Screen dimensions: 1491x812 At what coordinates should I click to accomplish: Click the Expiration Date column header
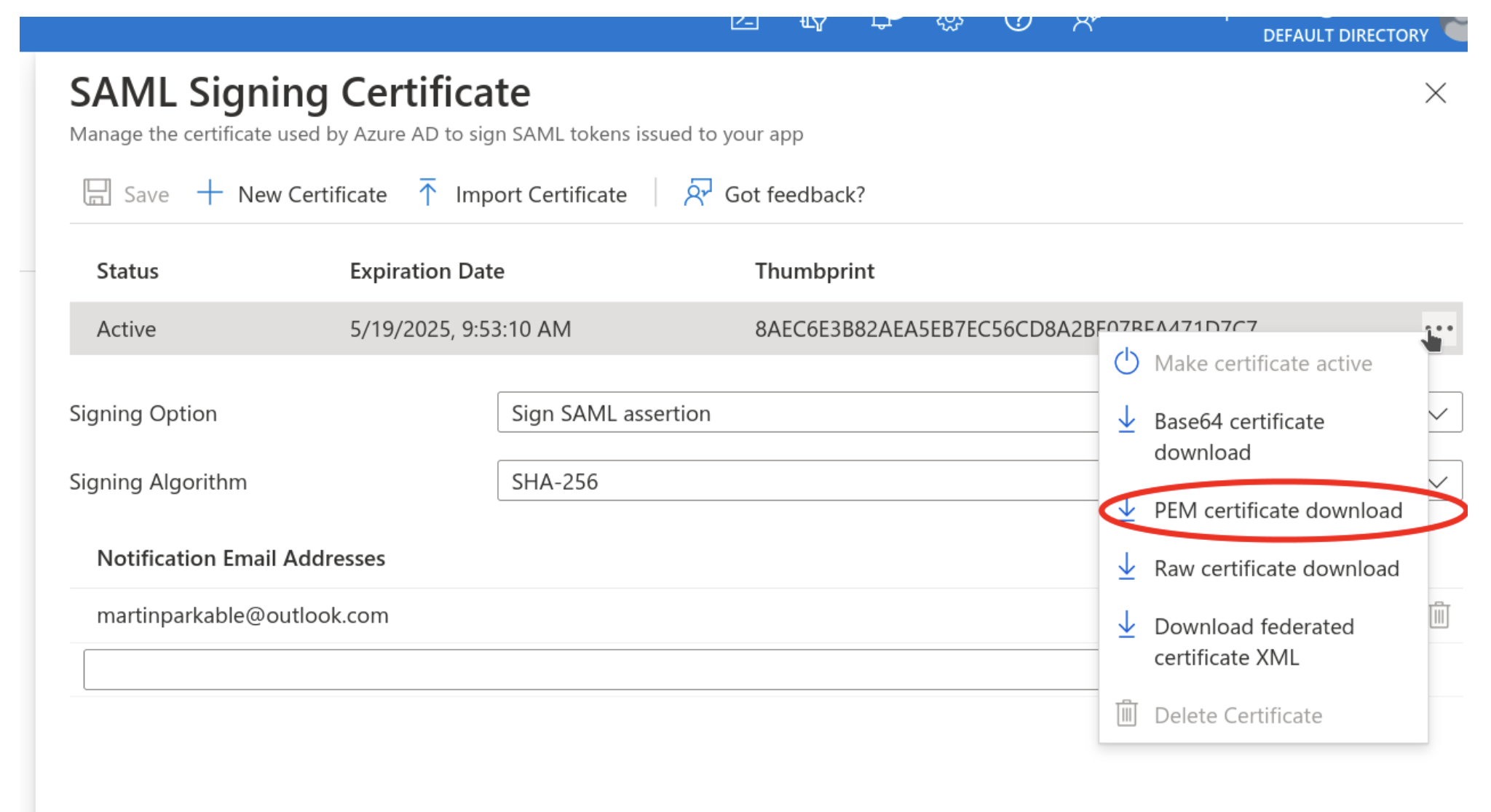pos(427,271)
